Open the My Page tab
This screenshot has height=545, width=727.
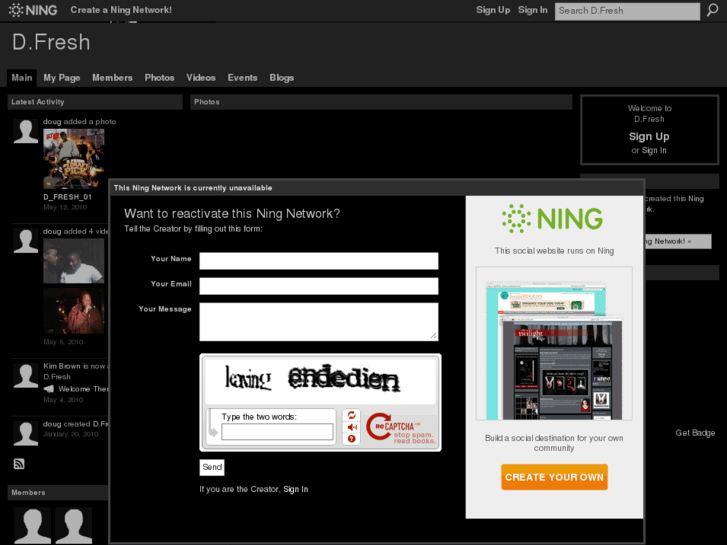coord(62,77)
